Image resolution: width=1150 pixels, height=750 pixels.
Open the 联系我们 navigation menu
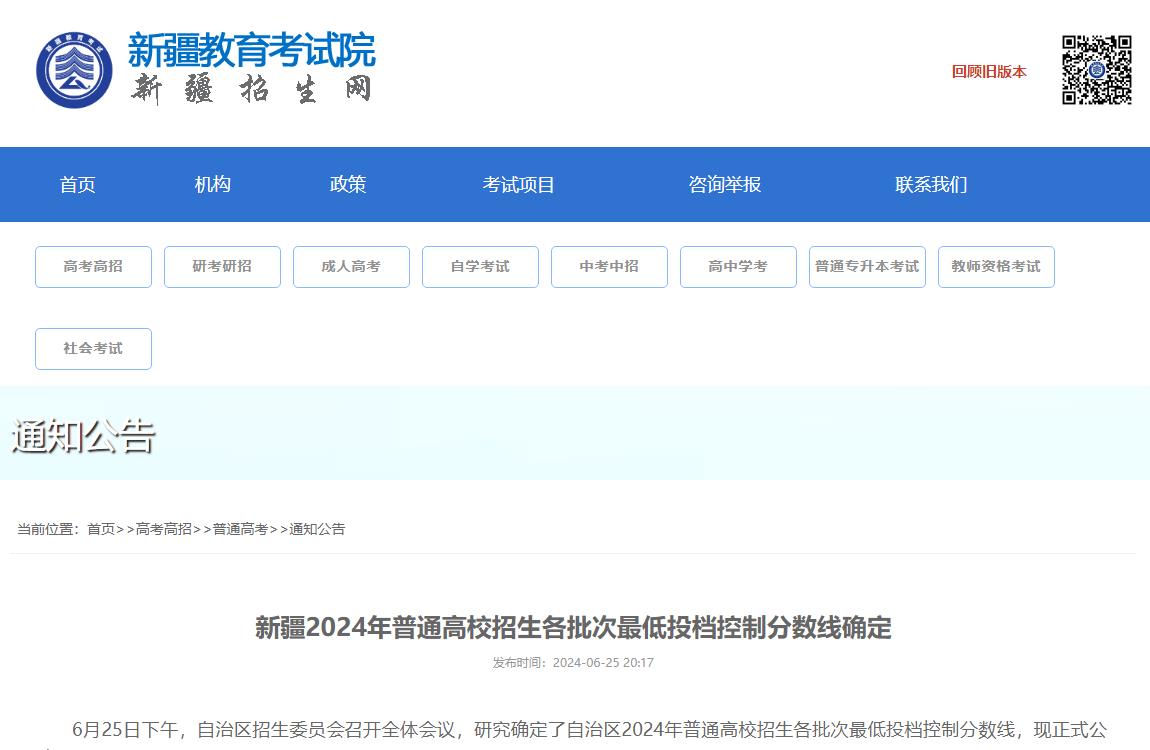click(930, 184)
